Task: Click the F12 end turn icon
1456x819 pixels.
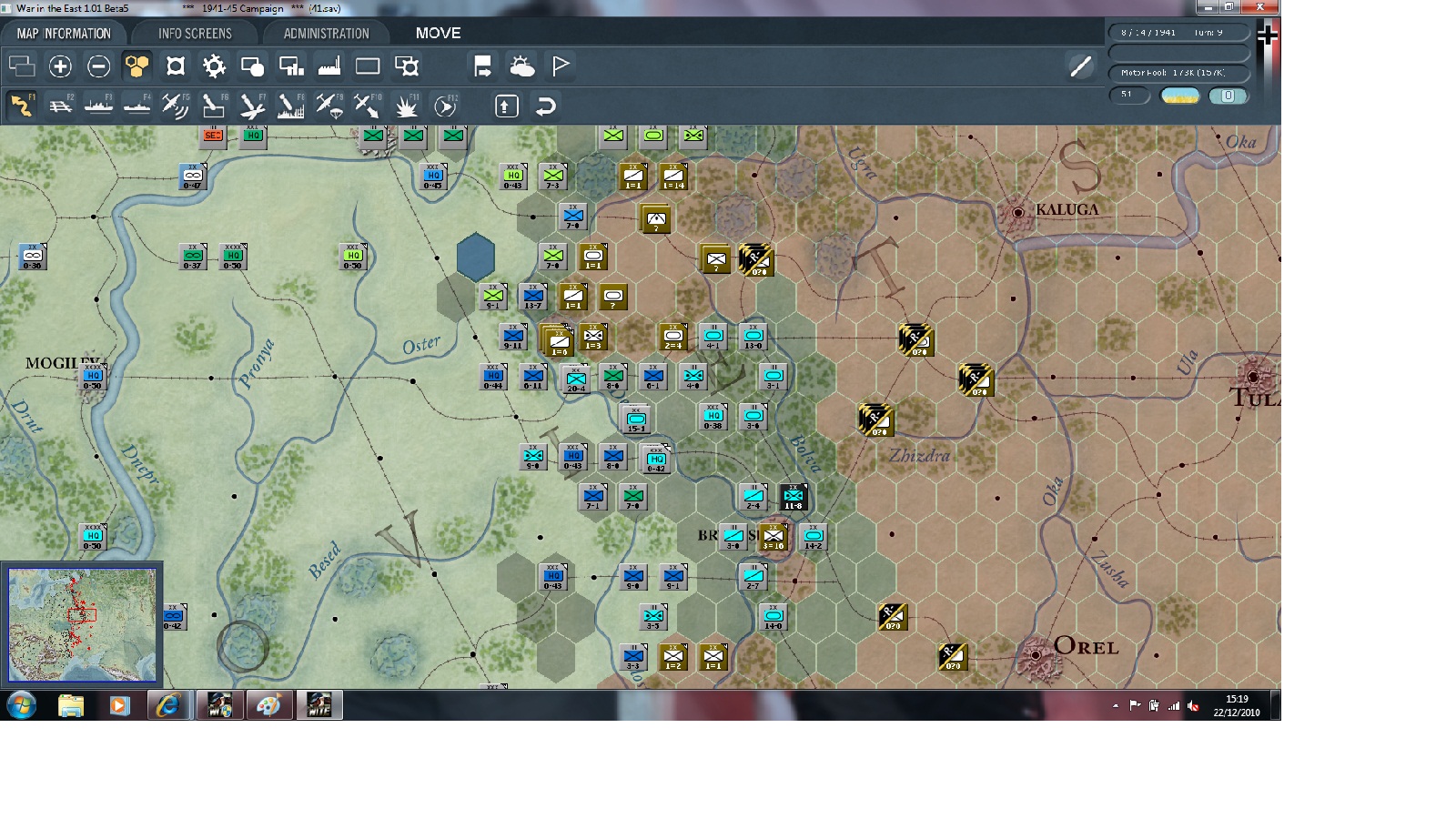Action: tap(445, 106)
